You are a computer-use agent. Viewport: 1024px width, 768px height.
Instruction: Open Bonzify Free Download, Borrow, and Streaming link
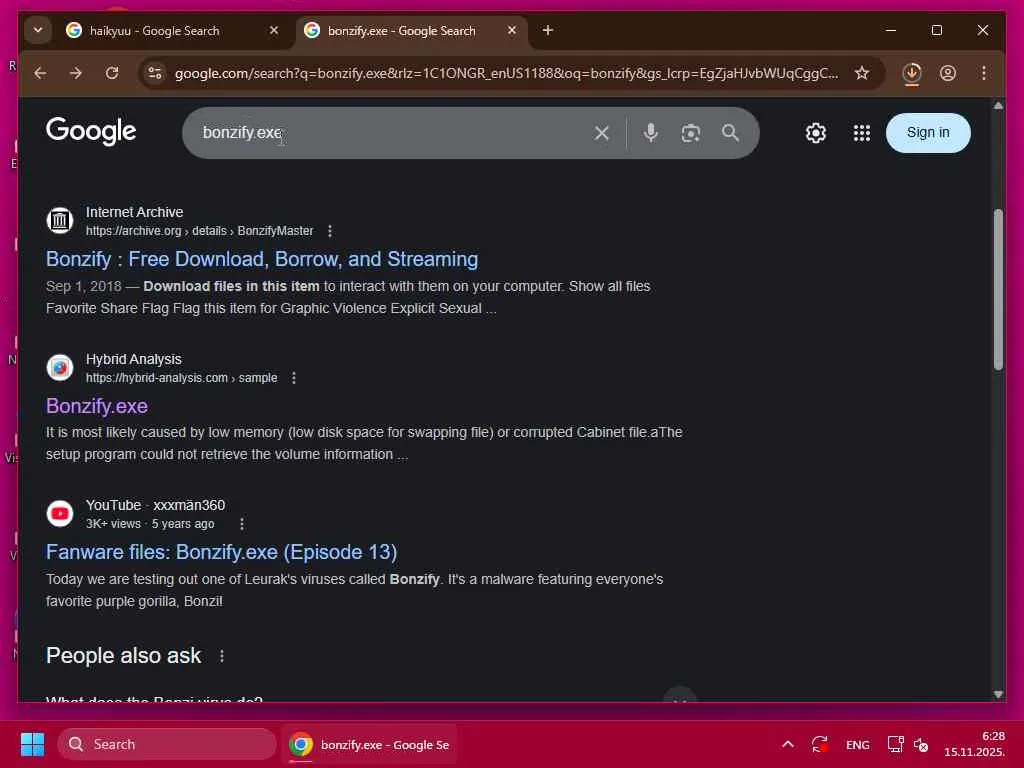point(262,259)
